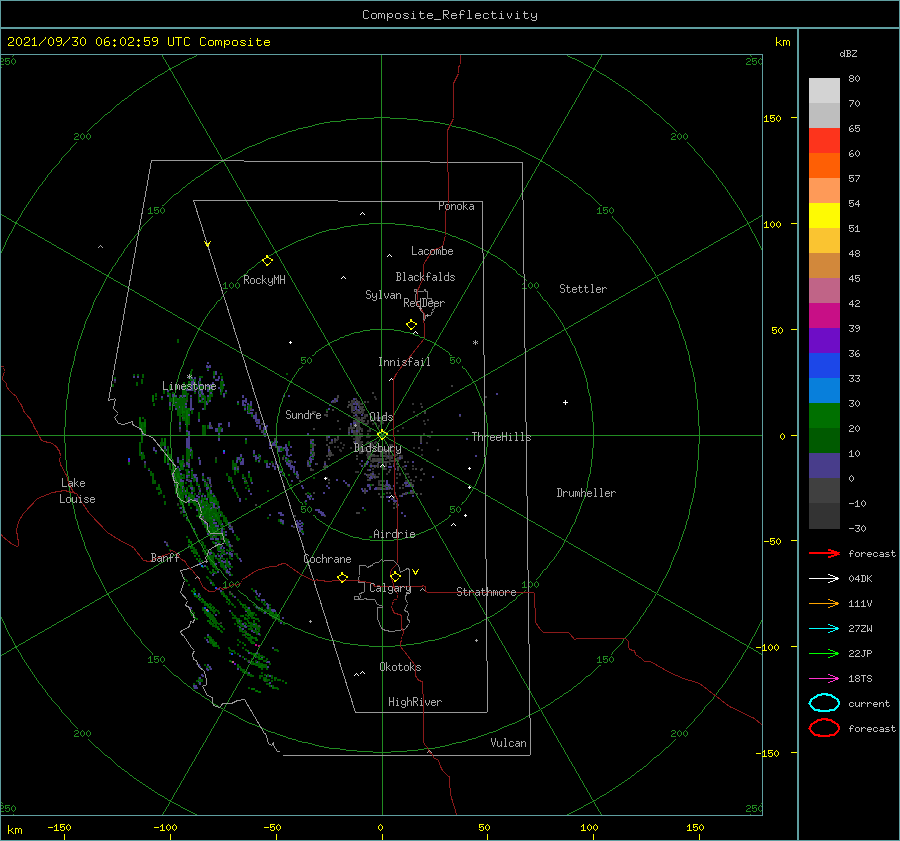Click the Ponoka city label

pyautogui.click(x=456, y=206)
